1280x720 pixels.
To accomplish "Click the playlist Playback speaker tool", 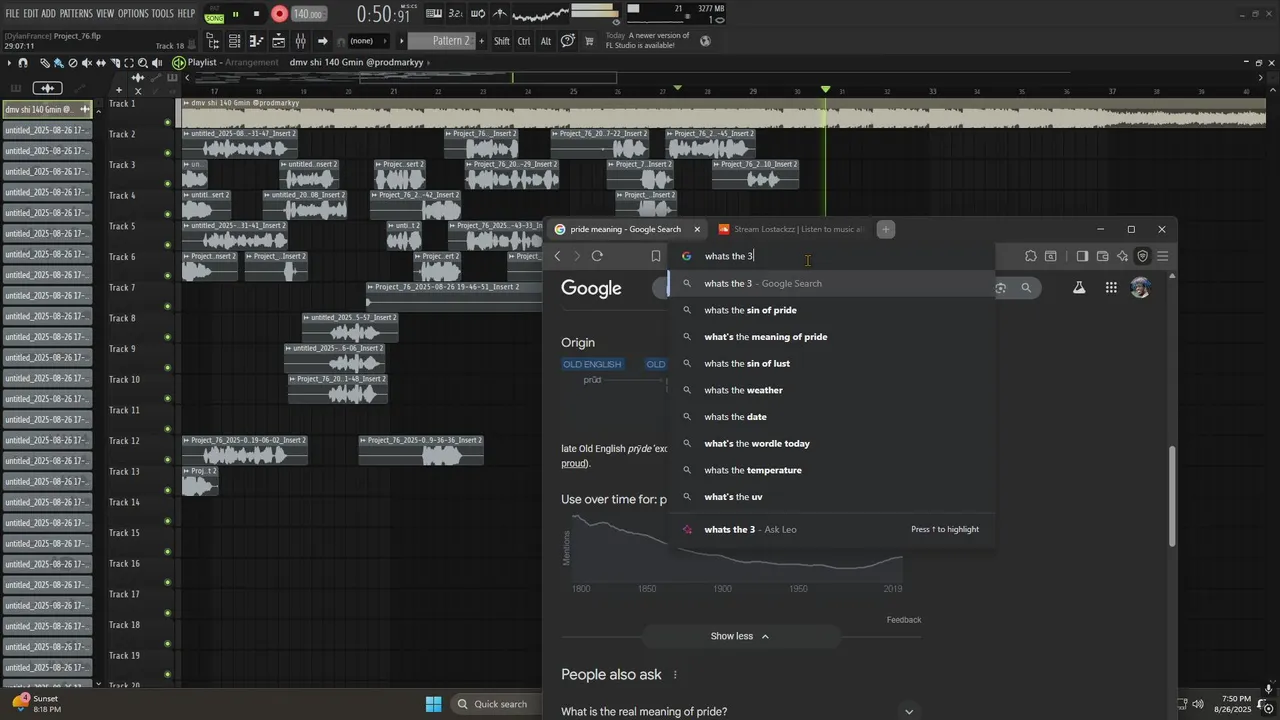I will (x=157, y=63).
